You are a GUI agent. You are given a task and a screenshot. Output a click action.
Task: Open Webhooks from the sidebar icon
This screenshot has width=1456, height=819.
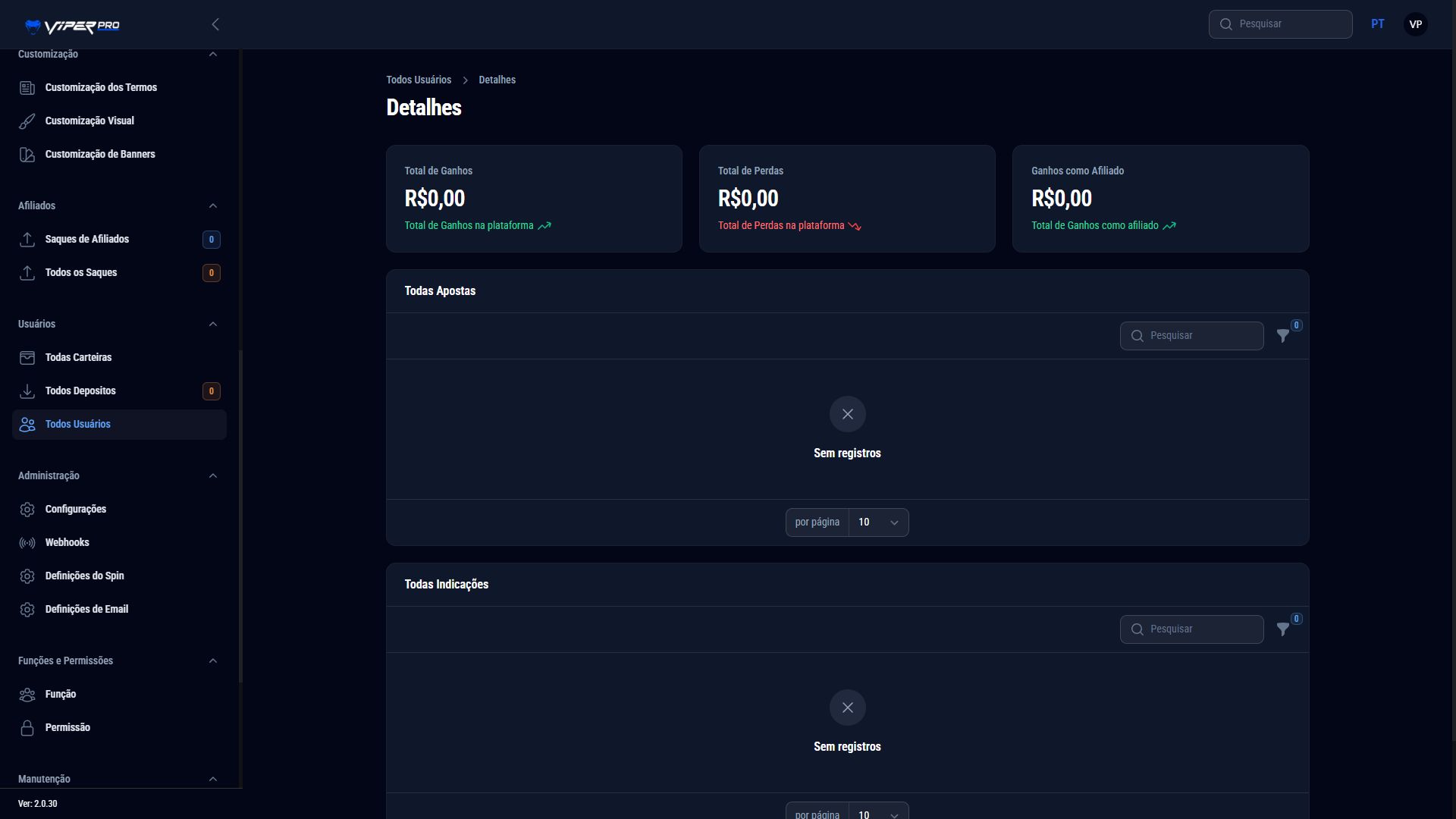coord(27,543)
